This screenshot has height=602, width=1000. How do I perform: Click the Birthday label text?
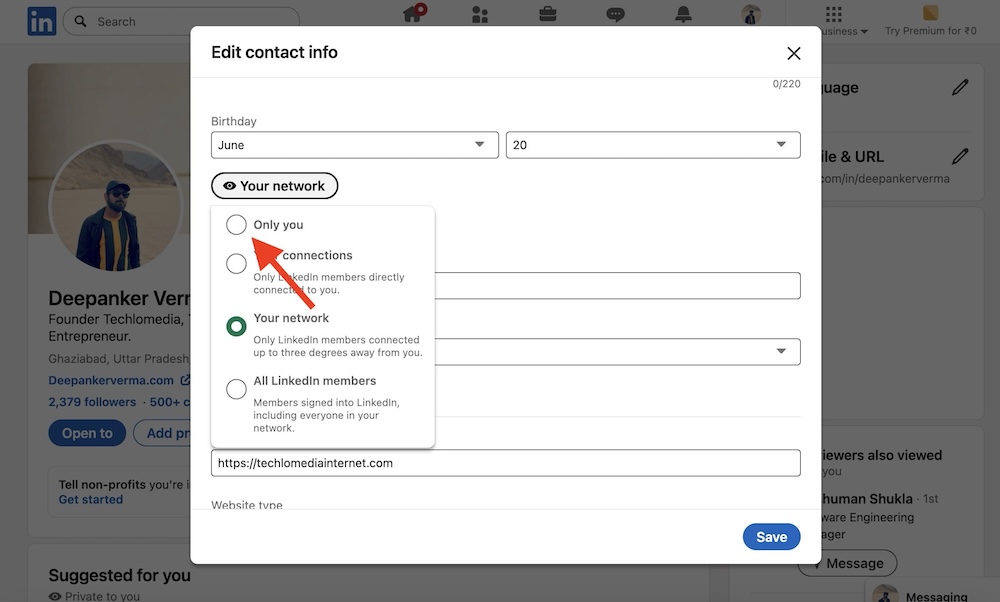point(233,121)
